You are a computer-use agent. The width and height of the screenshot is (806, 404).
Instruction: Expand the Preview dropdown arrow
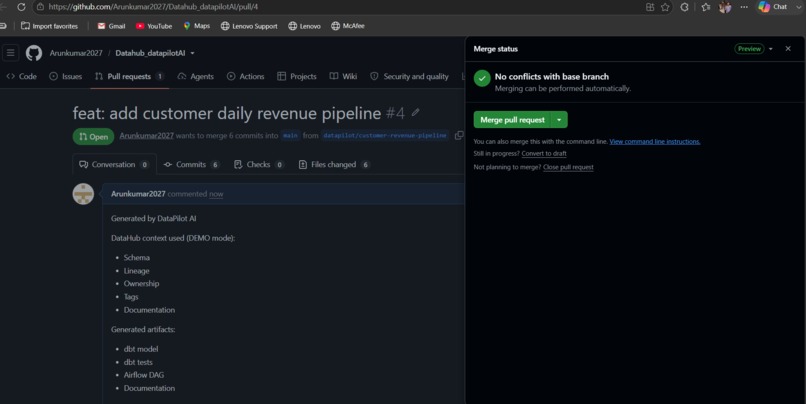coord(771,49)
